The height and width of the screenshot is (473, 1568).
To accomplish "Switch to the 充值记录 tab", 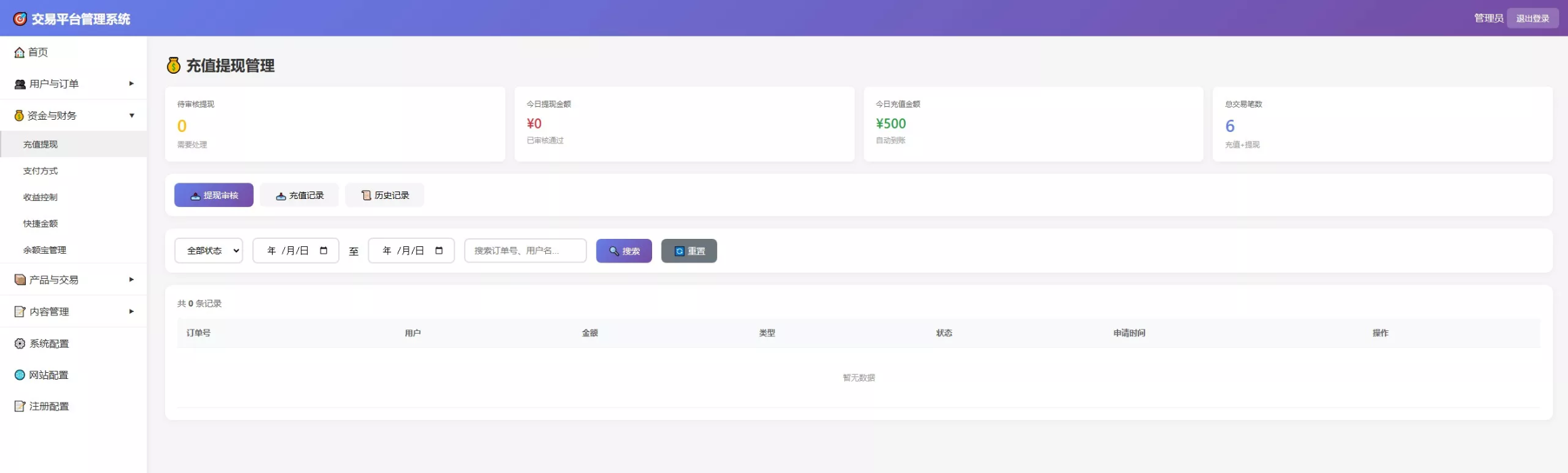I will pyautogui.click(x=299, y=195).
